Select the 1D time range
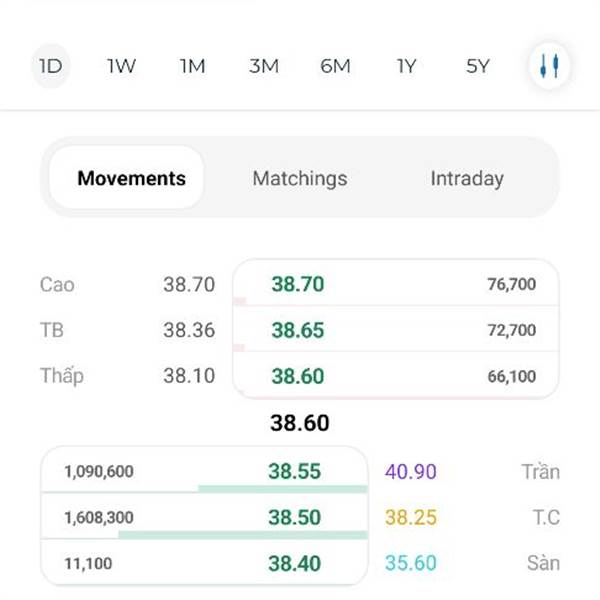This screenshot has width=600, height=600. point(51,66)
